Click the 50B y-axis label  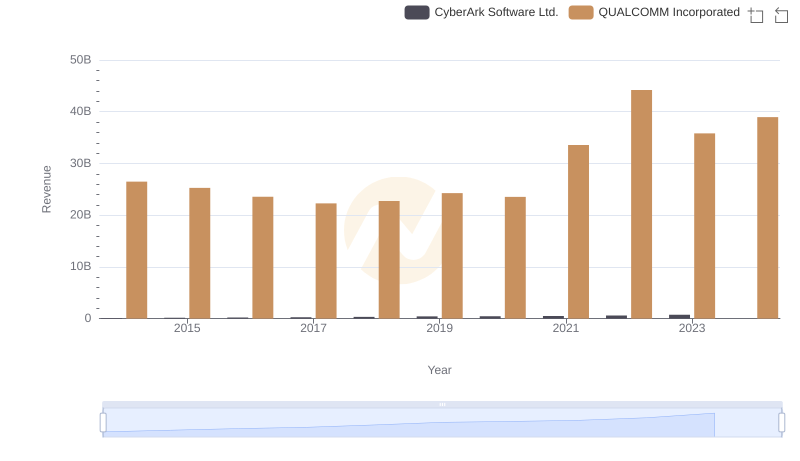point(81,60)
